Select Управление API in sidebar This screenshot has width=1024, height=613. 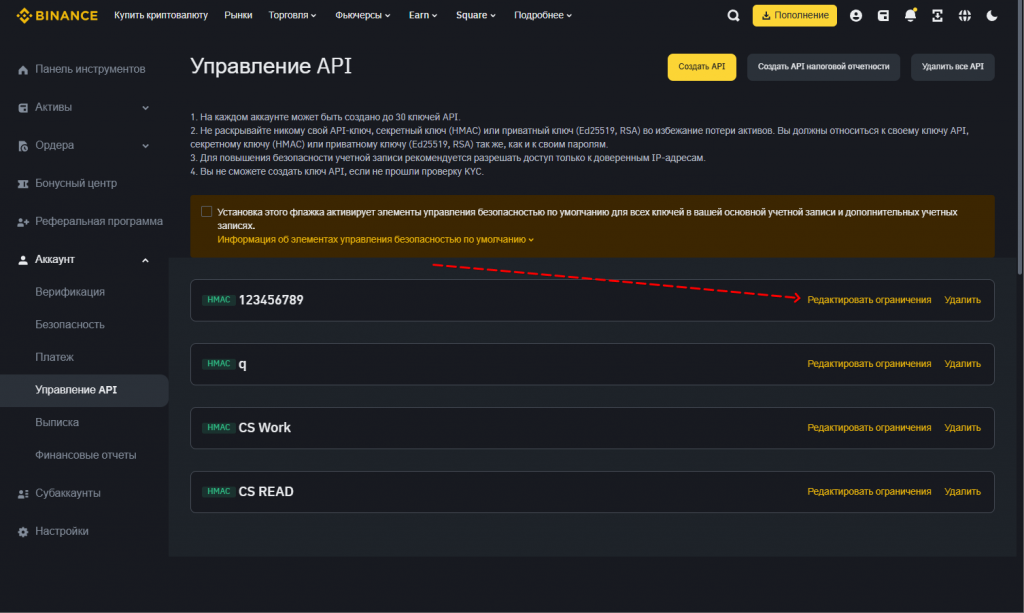(84, 390)
